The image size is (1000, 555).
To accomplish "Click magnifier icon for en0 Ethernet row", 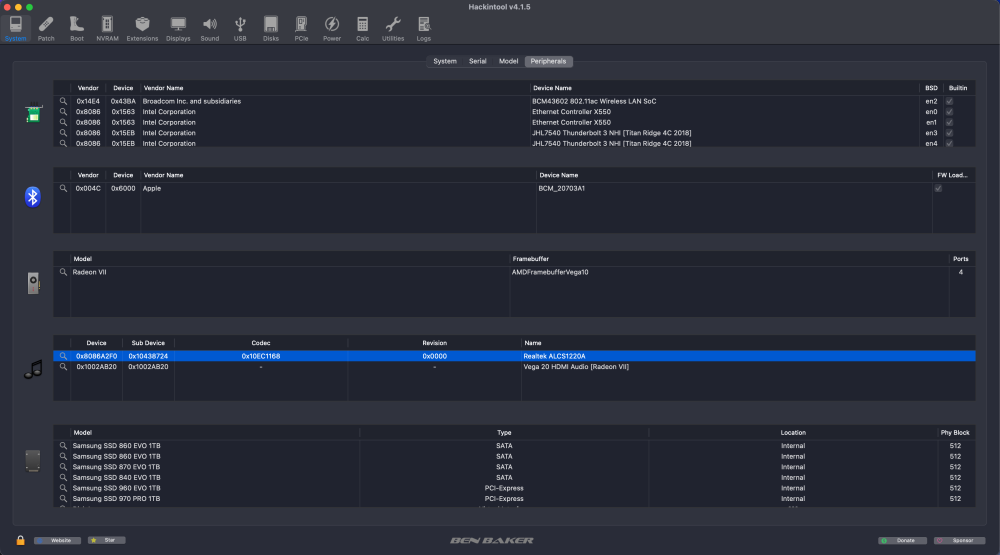I will [63, 112].
